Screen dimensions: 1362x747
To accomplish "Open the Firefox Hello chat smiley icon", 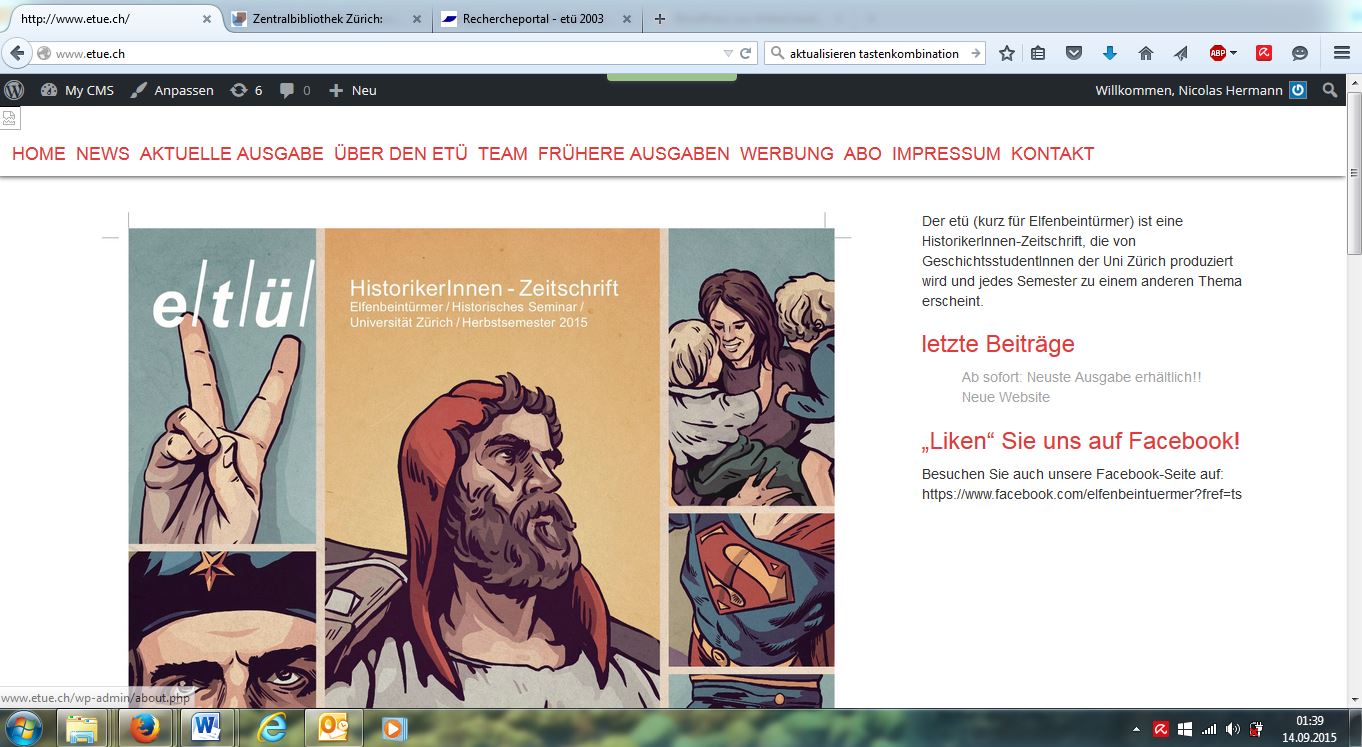I will (x=1300, y=54).
